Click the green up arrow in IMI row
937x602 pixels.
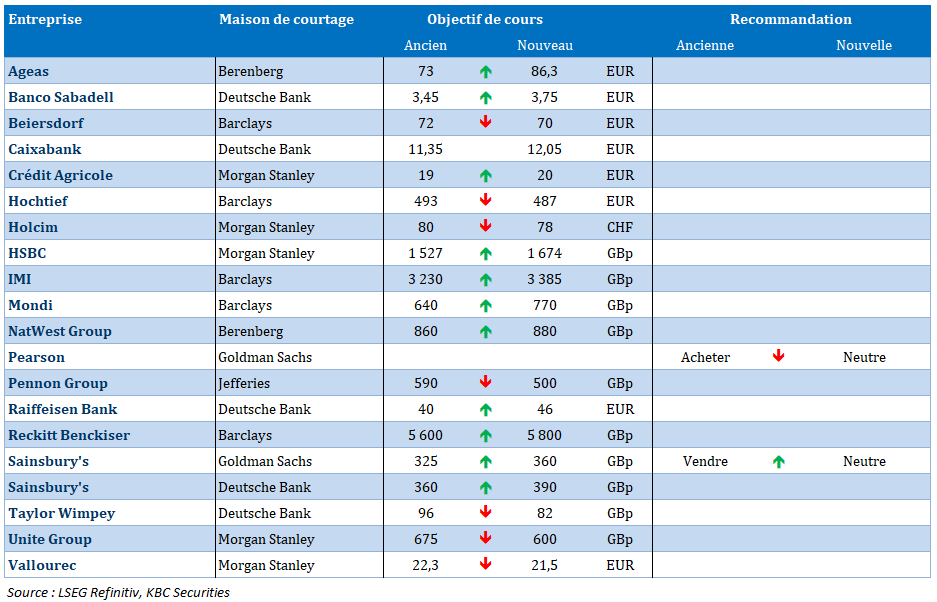point(485,280)
